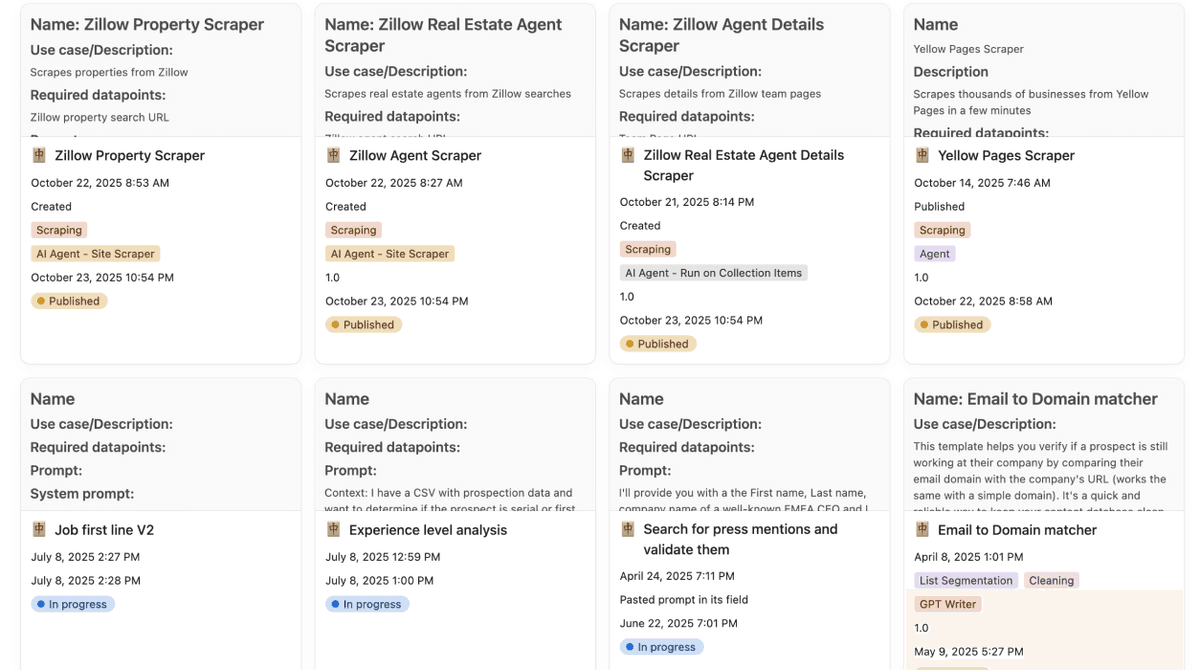Select the GPT Writer tag

[x=948, y=604]
